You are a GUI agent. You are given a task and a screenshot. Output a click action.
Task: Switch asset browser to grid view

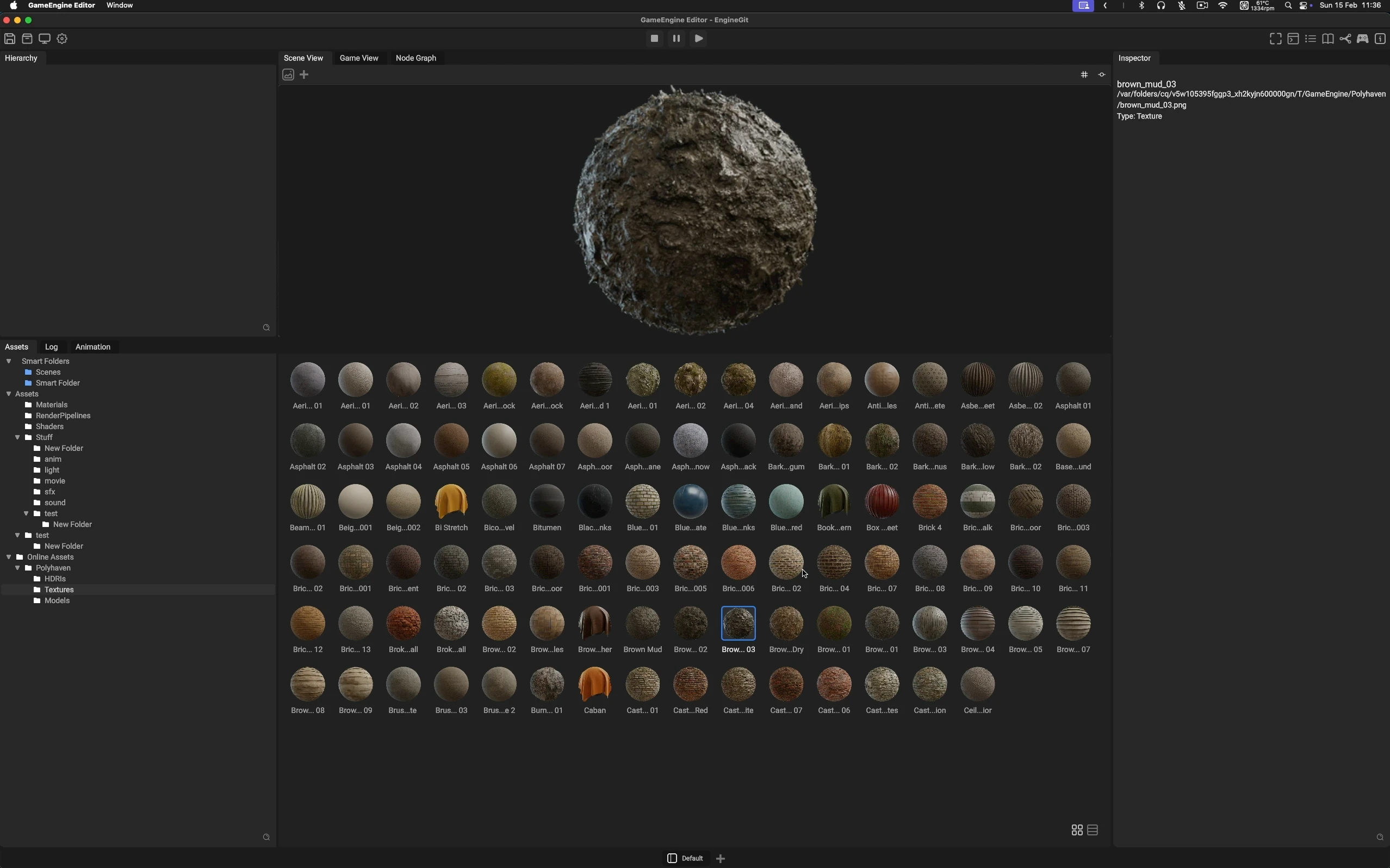(1077, 830)
